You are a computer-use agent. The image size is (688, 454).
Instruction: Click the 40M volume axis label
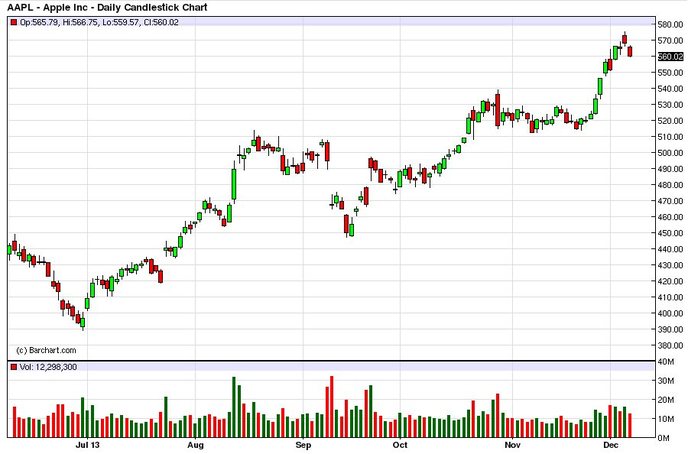point(666,362)
